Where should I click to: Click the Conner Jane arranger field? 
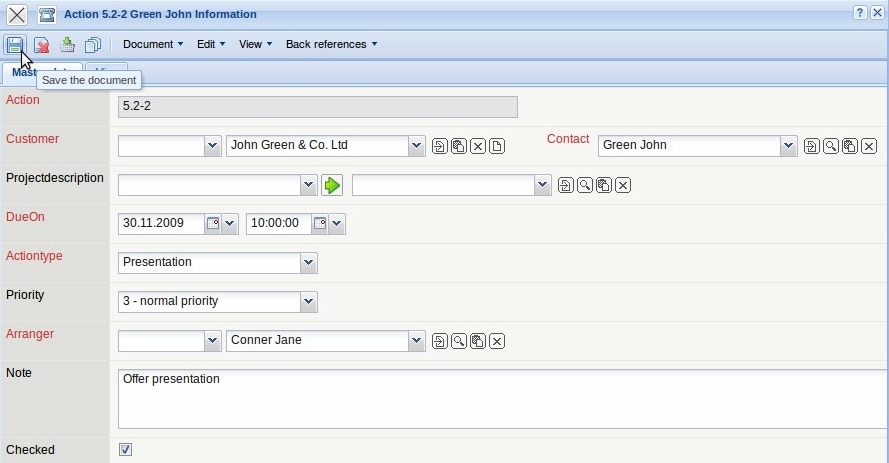click(318, 341)
